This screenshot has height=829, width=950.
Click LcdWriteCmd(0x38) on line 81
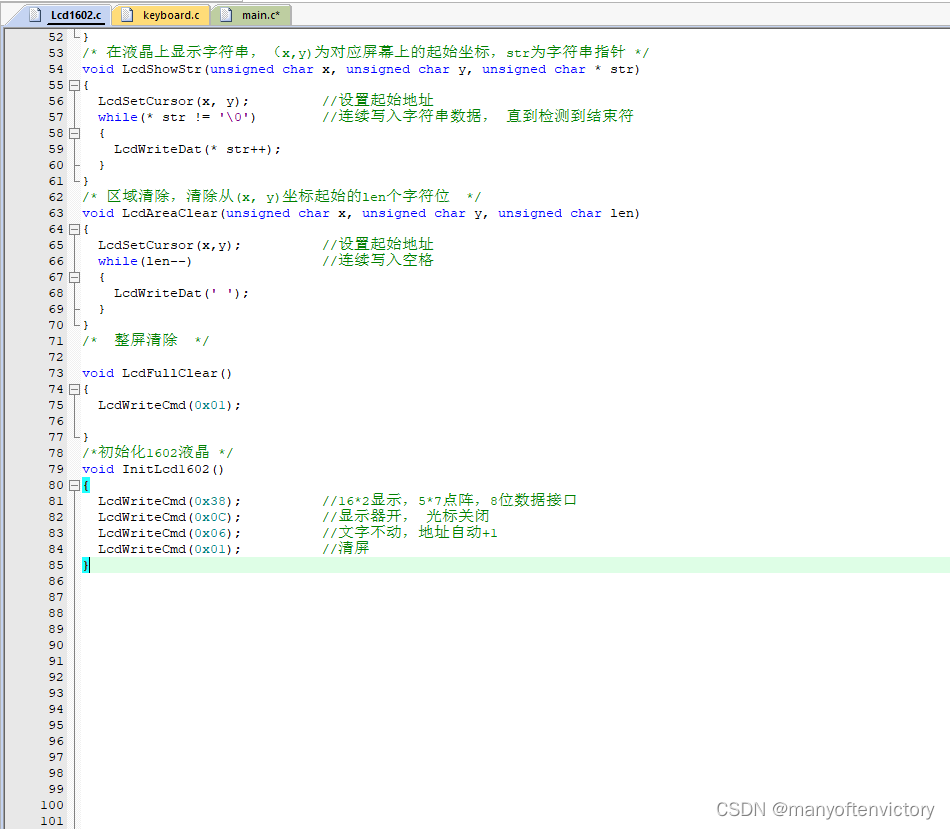tap(170, 501)
